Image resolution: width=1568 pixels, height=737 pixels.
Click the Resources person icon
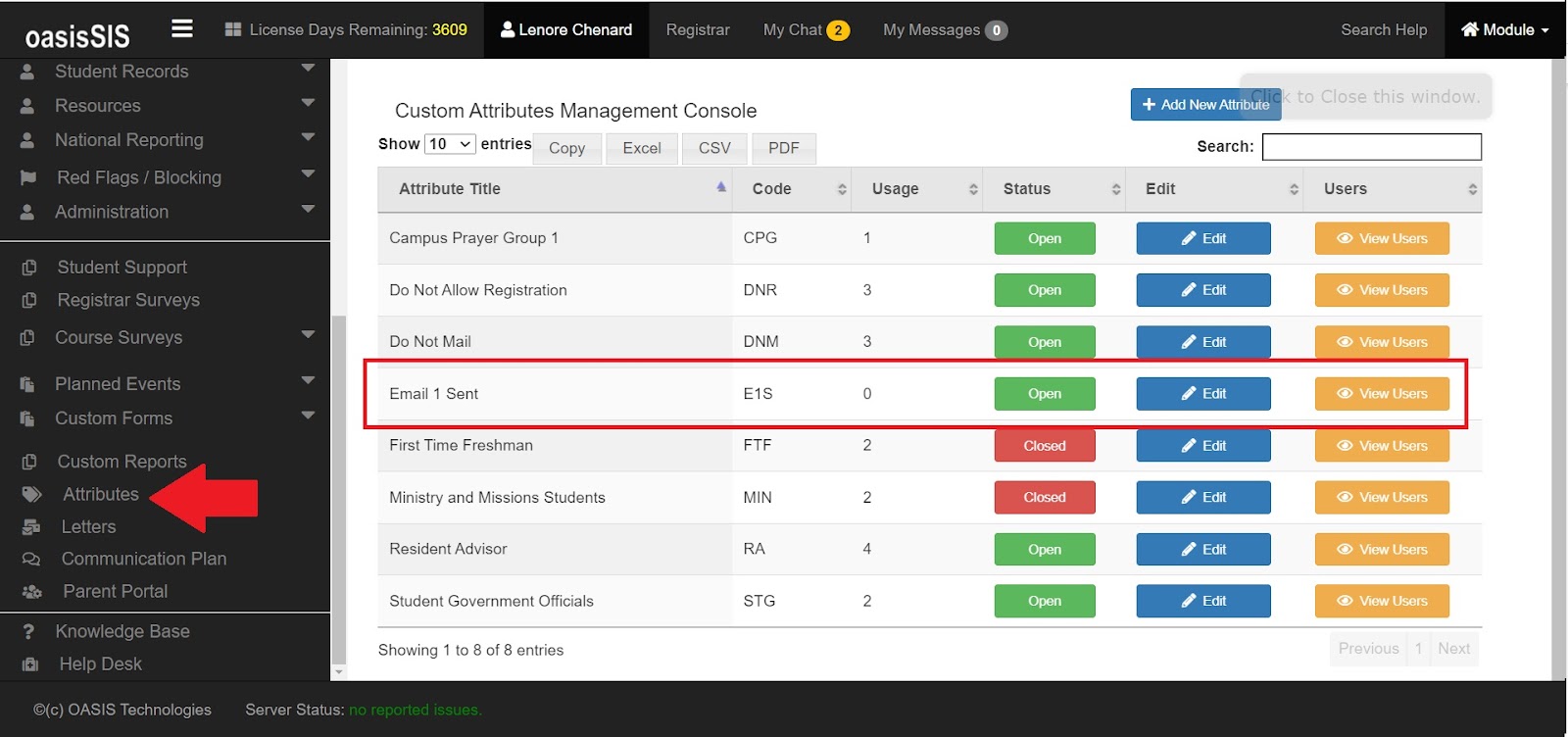point(27,106)
